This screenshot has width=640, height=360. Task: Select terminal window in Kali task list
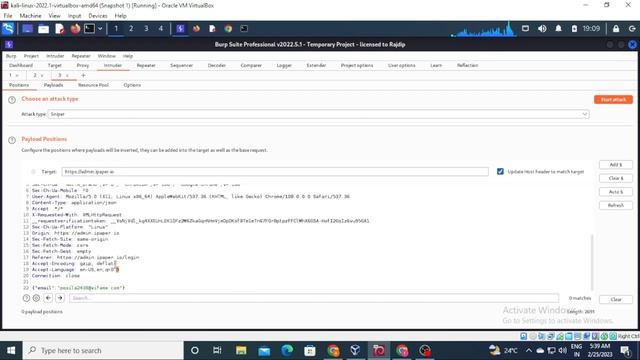pos(244,29)
